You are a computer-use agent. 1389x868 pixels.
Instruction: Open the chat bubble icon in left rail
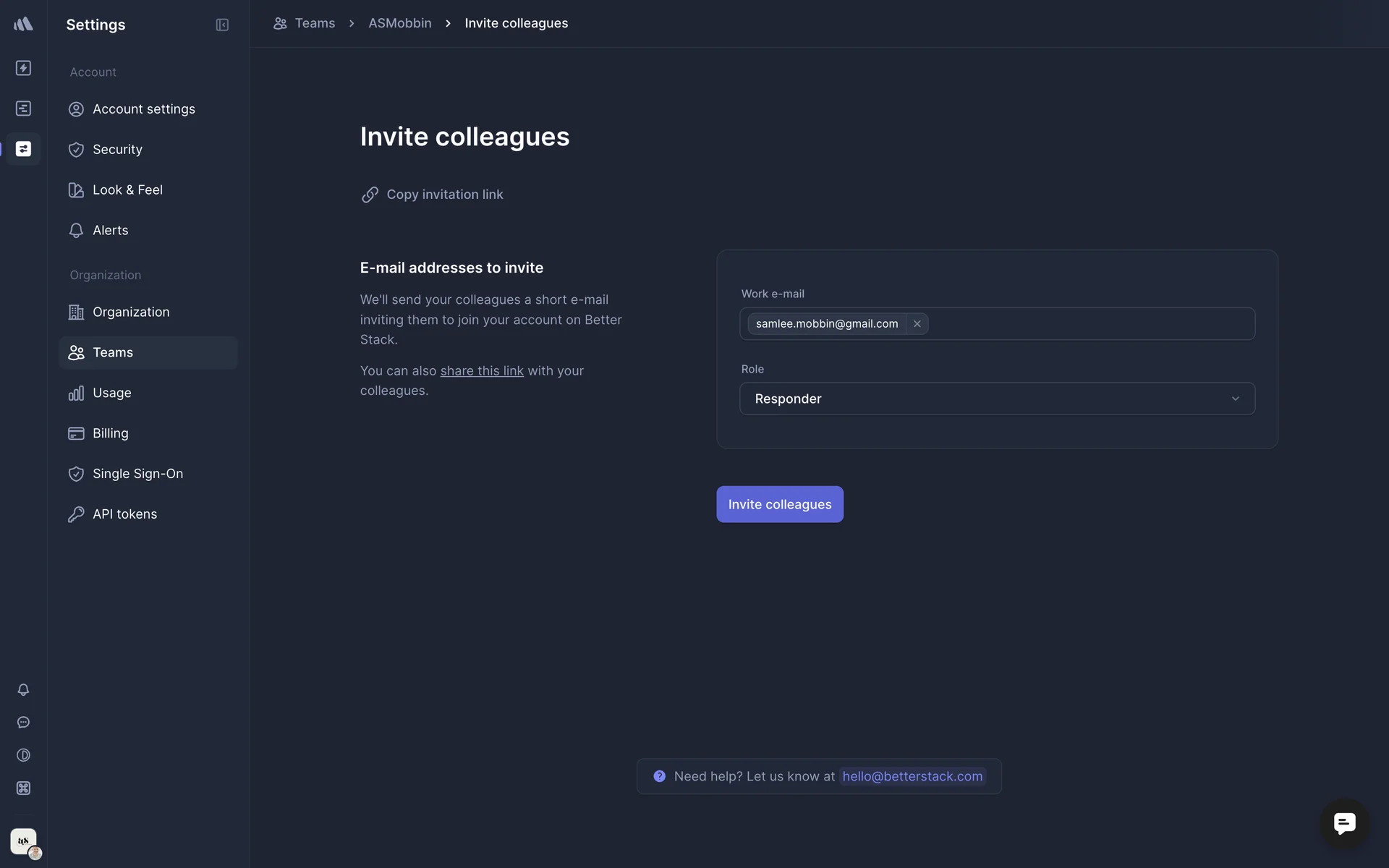[x=23, y=722]
